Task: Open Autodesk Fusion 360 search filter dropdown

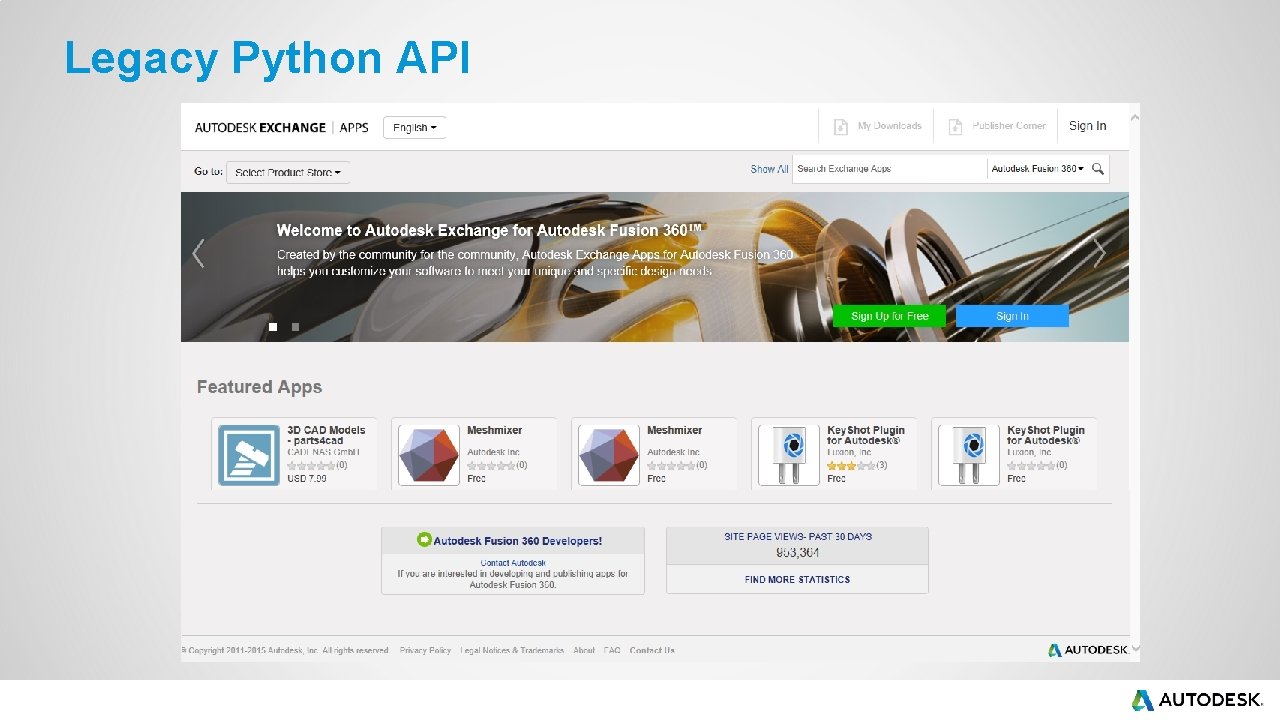Action: coord(1038,169)
